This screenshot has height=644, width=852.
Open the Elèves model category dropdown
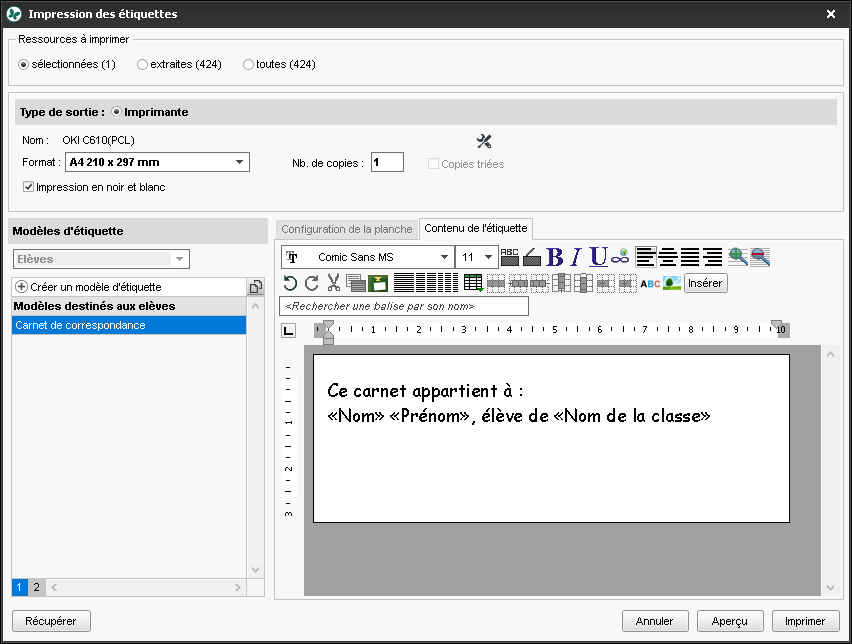pyautogui.click(x=101, y=259)
